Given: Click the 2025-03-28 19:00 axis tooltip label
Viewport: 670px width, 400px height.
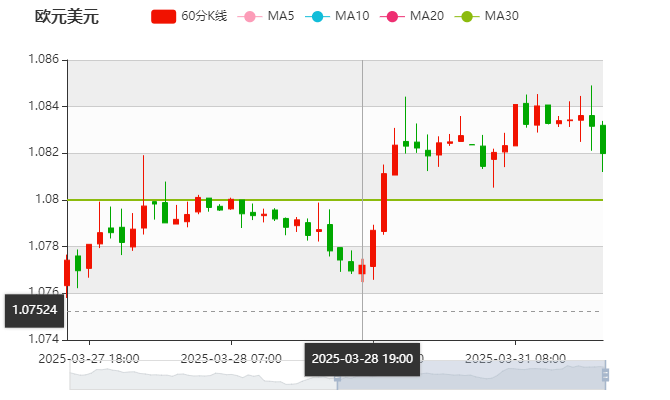Looking at the screenshot, I should [360, 358].
